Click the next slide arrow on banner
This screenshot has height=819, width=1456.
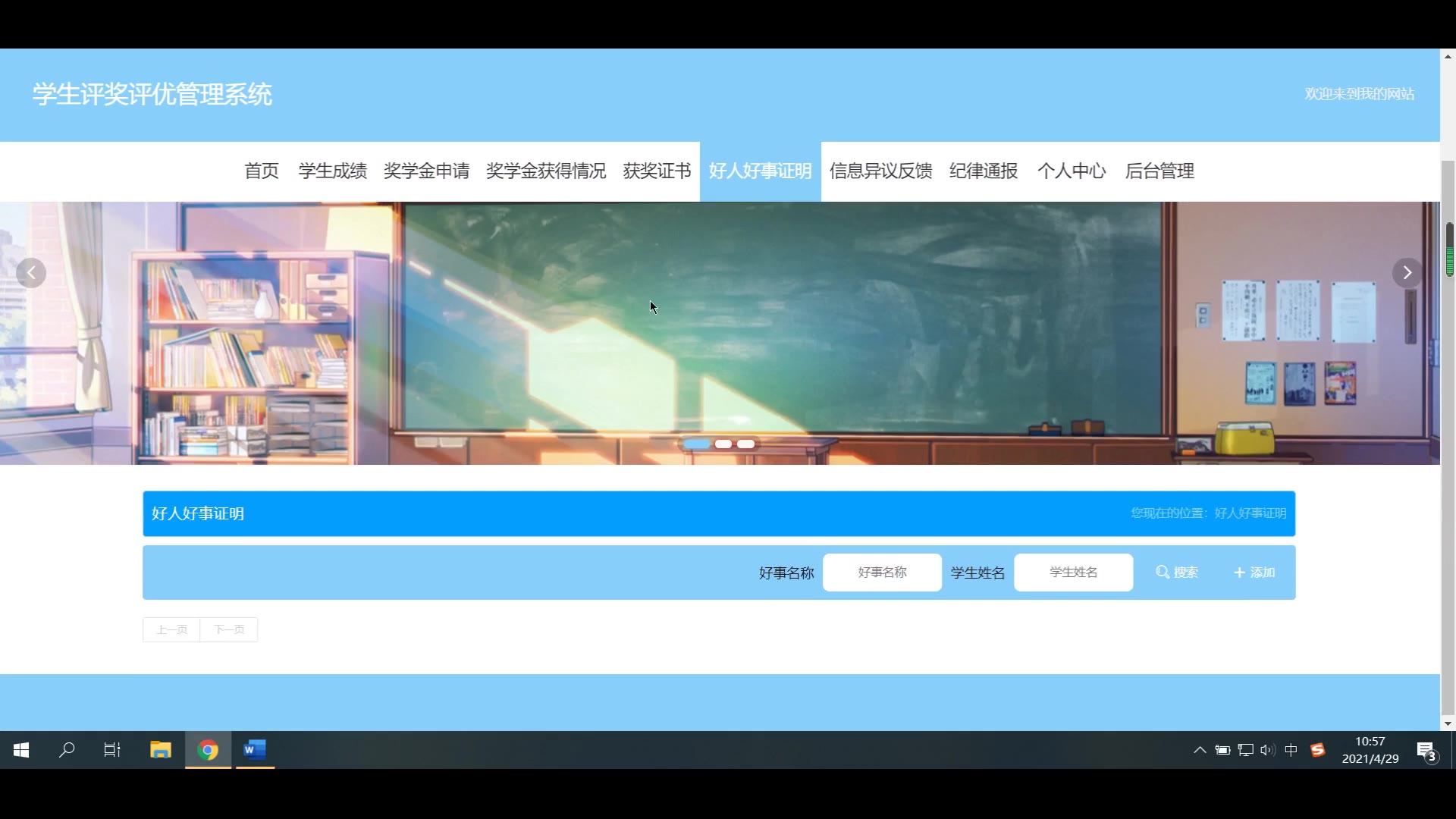pyautogui.click(x=1407, y=273)
